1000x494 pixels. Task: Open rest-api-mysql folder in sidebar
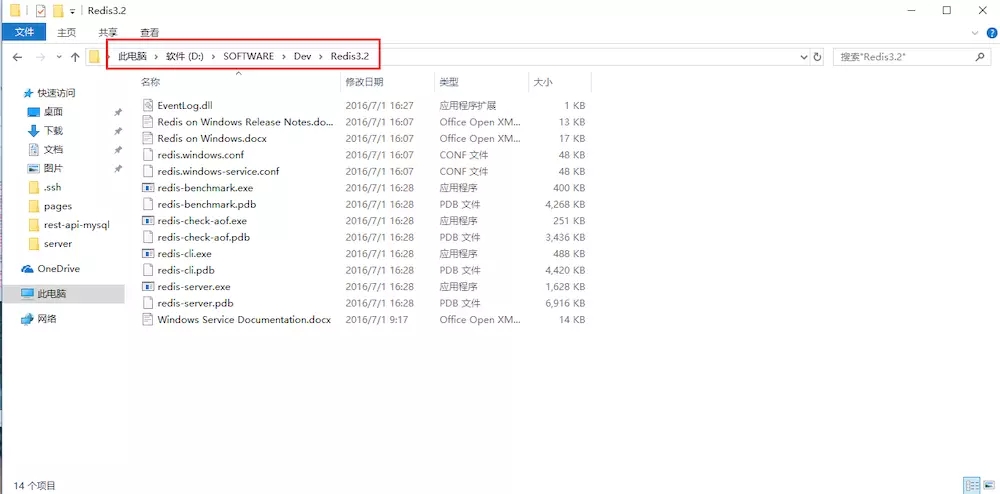(x=77, y=225)
